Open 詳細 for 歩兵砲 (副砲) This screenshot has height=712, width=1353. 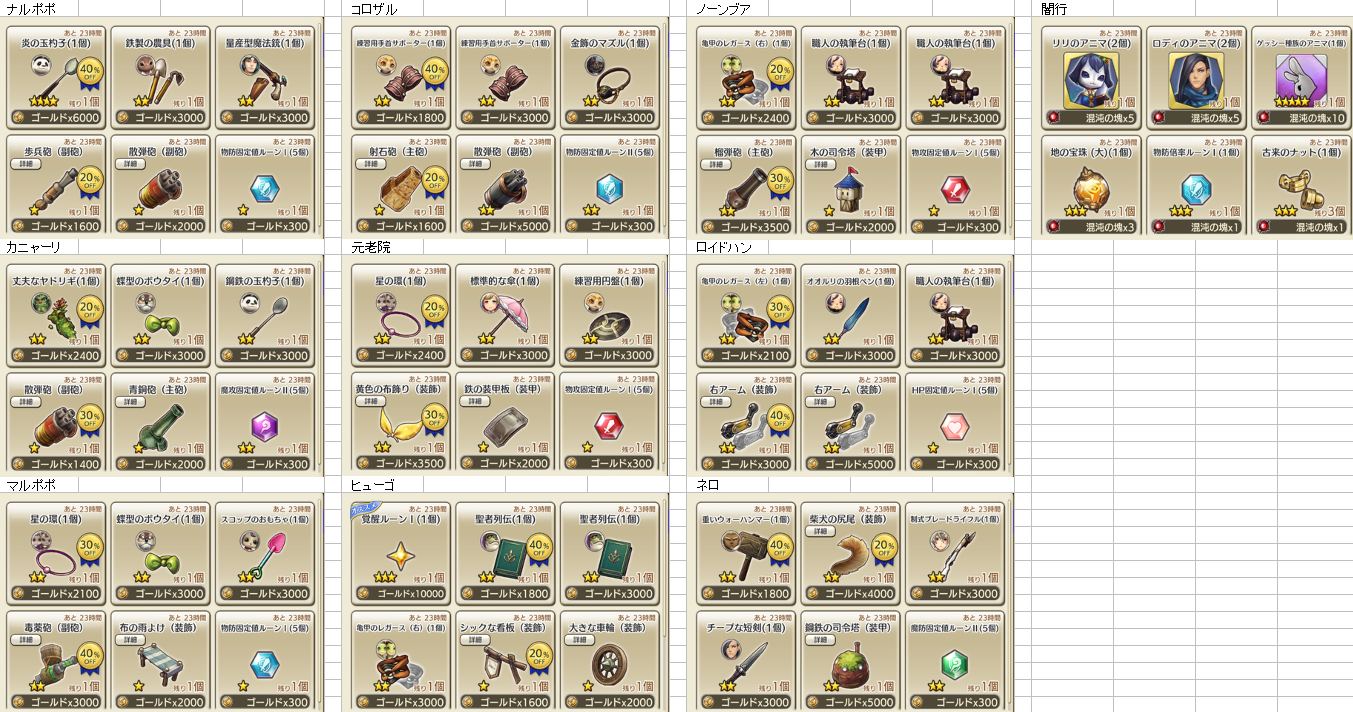26,163
